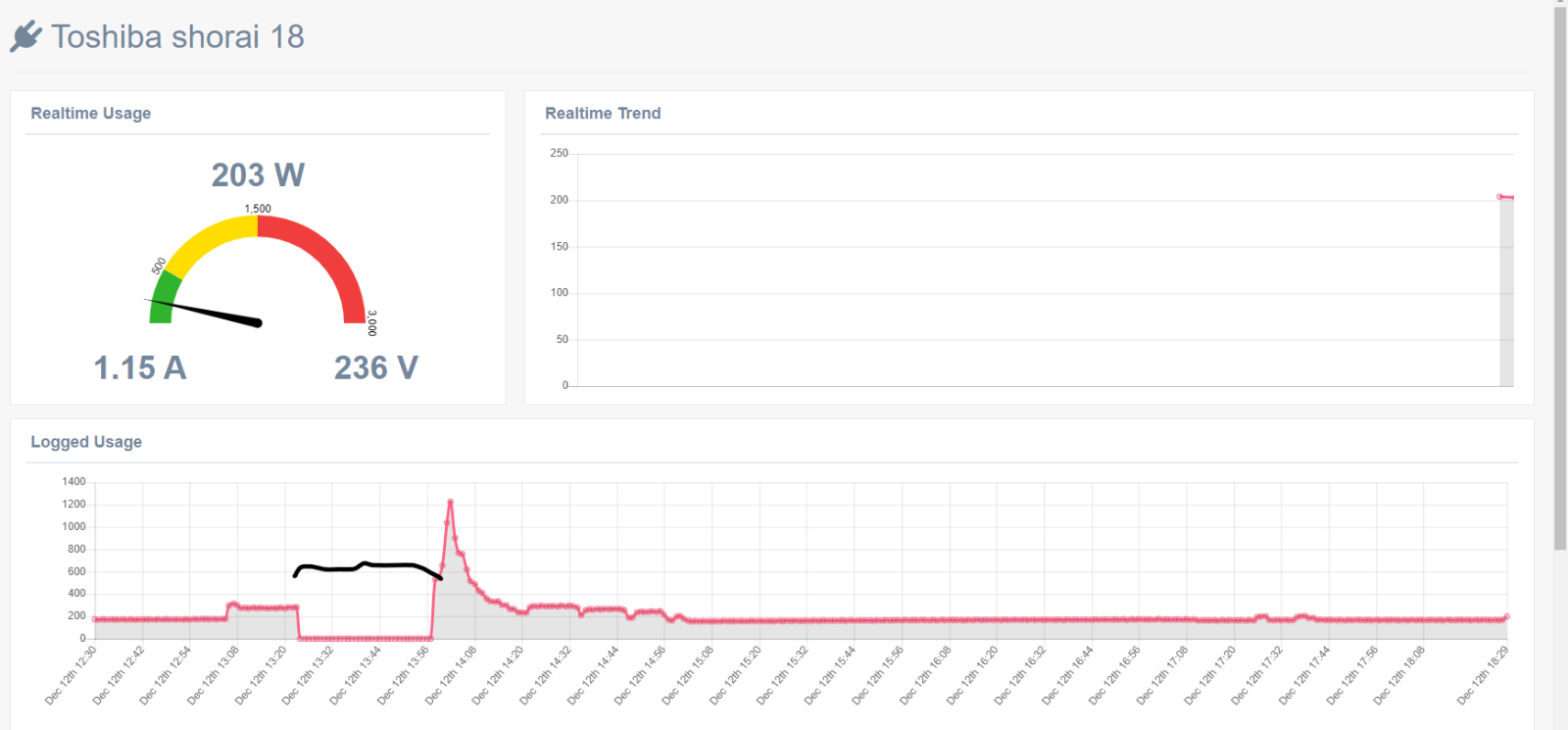Click the 203 W power reading

click(x=258, y=174)
